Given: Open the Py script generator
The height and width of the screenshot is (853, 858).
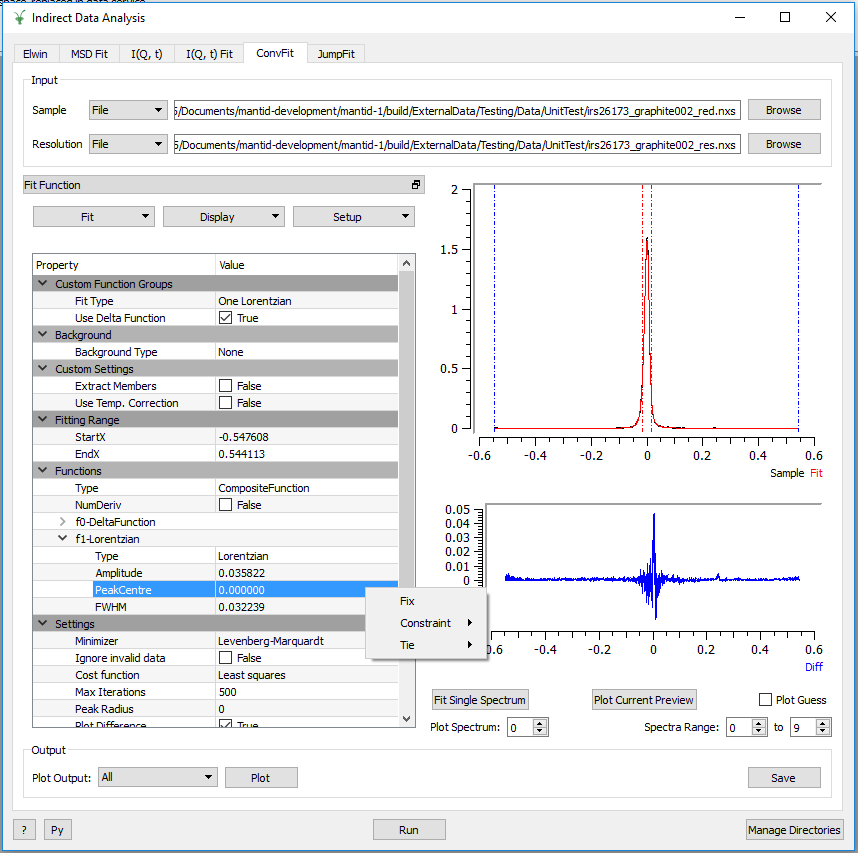Looking at the screenshot, I should tap(57, 829).
